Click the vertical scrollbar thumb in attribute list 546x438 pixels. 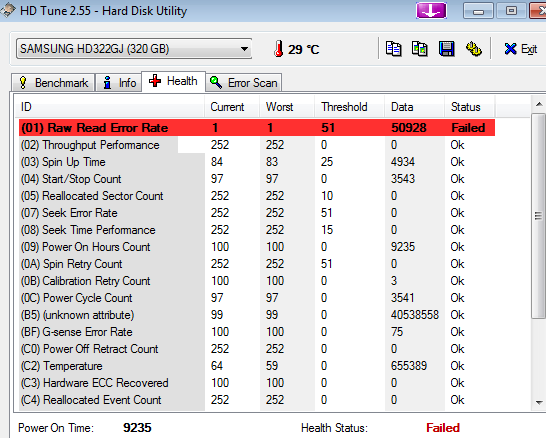539,216
